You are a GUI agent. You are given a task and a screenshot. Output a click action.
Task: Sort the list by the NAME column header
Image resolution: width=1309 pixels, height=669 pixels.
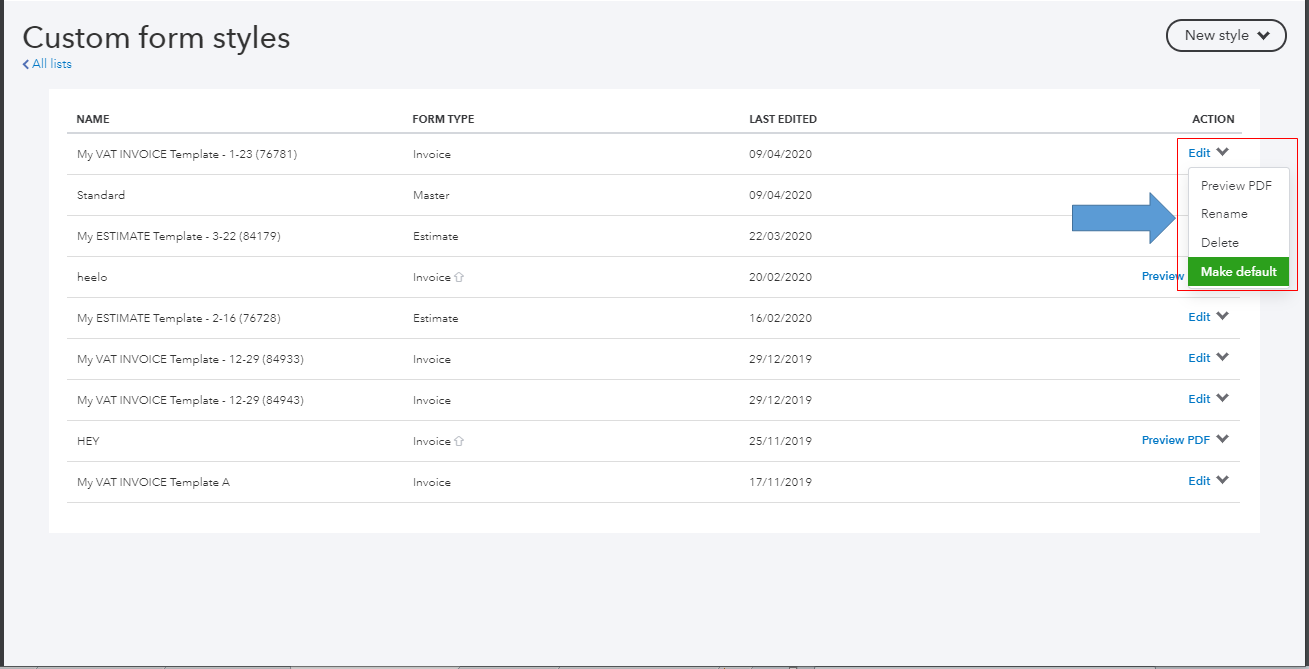click(93, 119)
